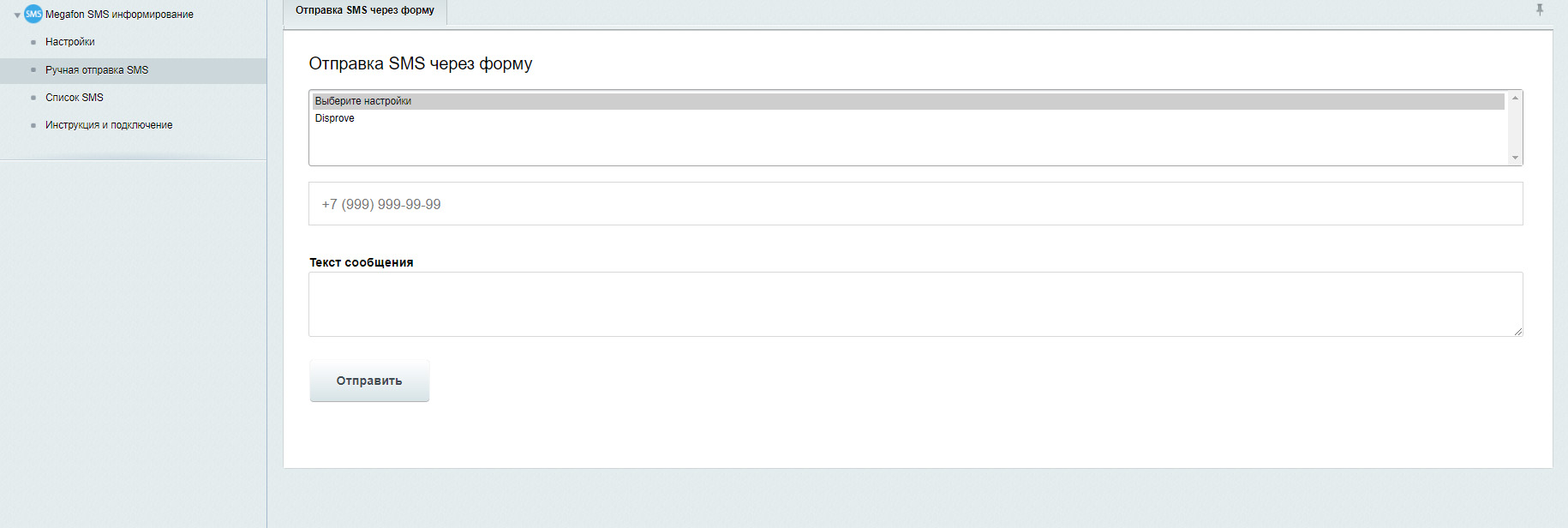Screen dimensions: 1568x528
Task: Click the bullet icon beside Настройки
Action: coord(33,42)
